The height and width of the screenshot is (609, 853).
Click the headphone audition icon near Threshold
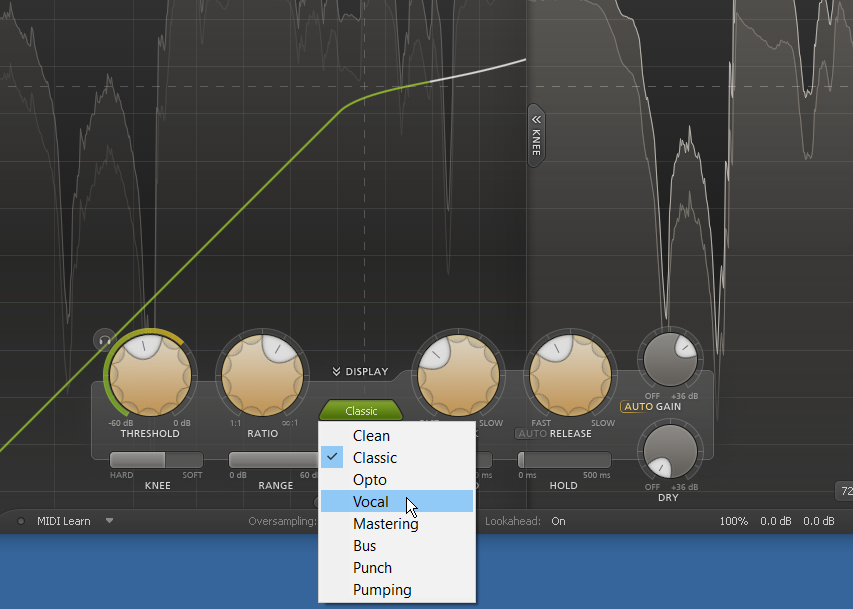pyautogui.click(x=104, y=341)
